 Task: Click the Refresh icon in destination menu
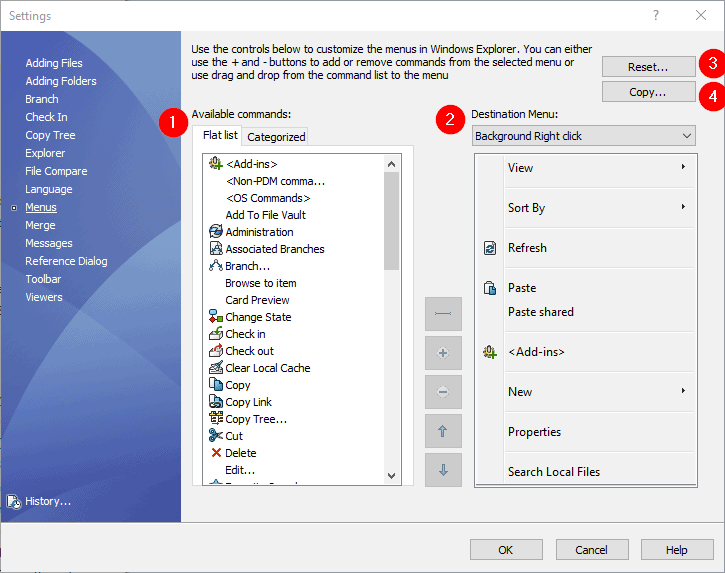(x=490, y=248)
